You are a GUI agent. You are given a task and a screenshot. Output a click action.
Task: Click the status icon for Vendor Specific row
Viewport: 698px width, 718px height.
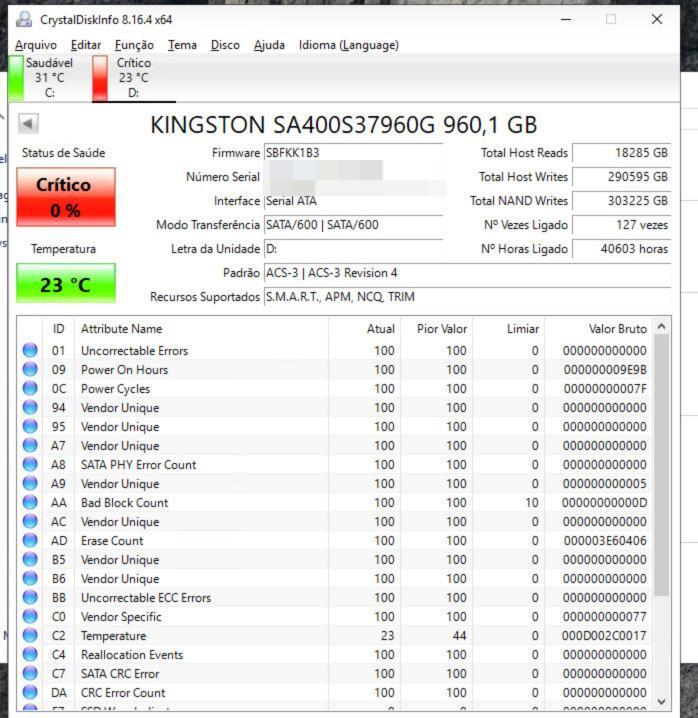coord(30,616)
